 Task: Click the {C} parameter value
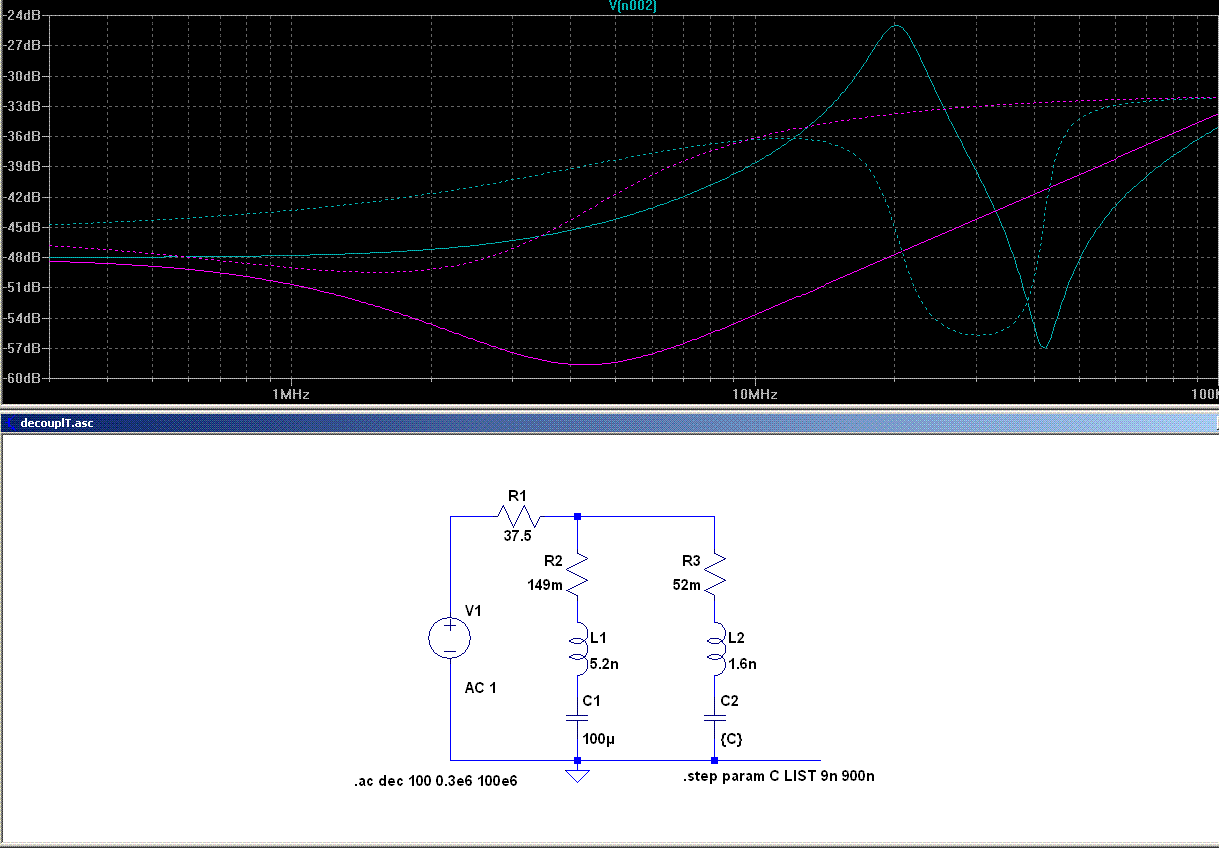coord(731,739)
